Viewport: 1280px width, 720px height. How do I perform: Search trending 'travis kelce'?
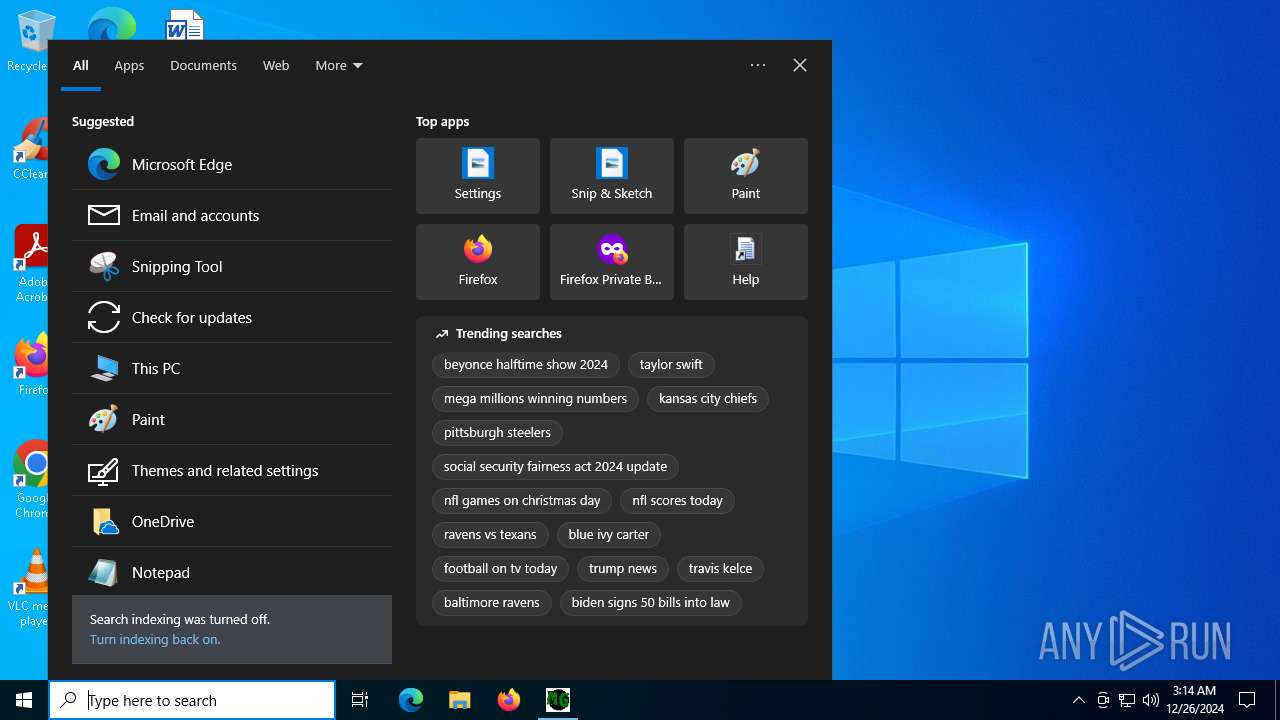click(720, 569)
